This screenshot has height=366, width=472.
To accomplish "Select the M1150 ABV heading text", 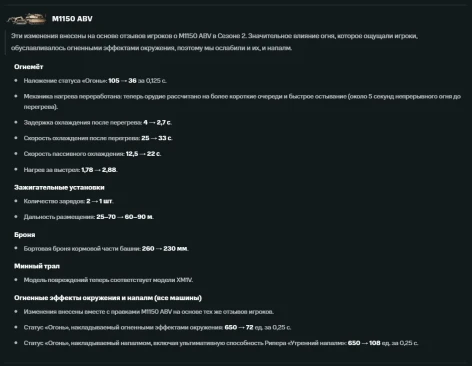I will click(x=72, y=19).
